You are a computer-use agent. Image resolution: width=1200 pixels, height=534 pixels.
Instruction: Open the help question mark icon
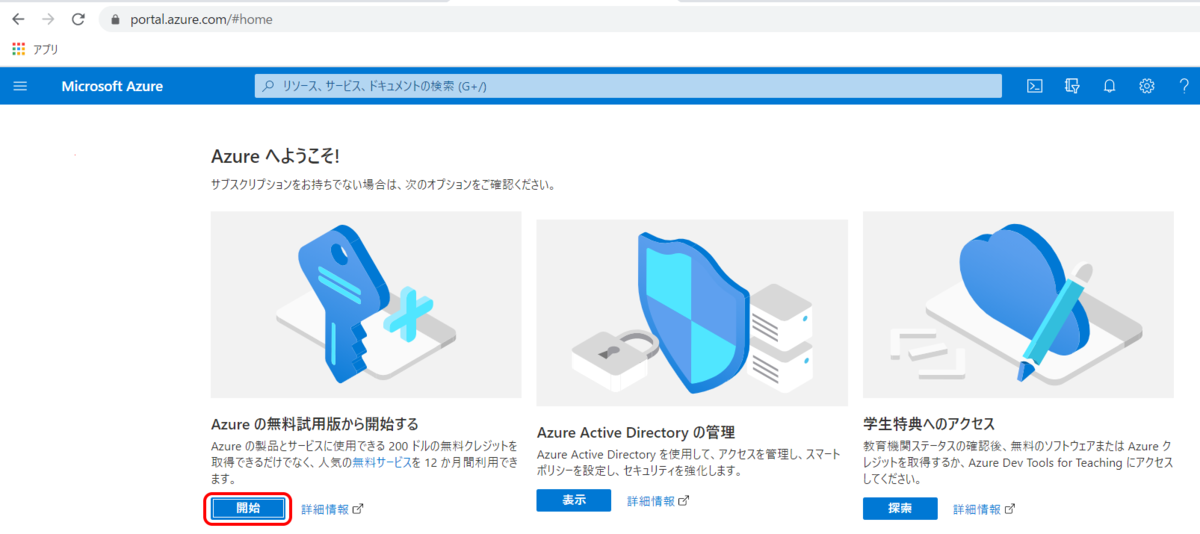pos(1184,86)
